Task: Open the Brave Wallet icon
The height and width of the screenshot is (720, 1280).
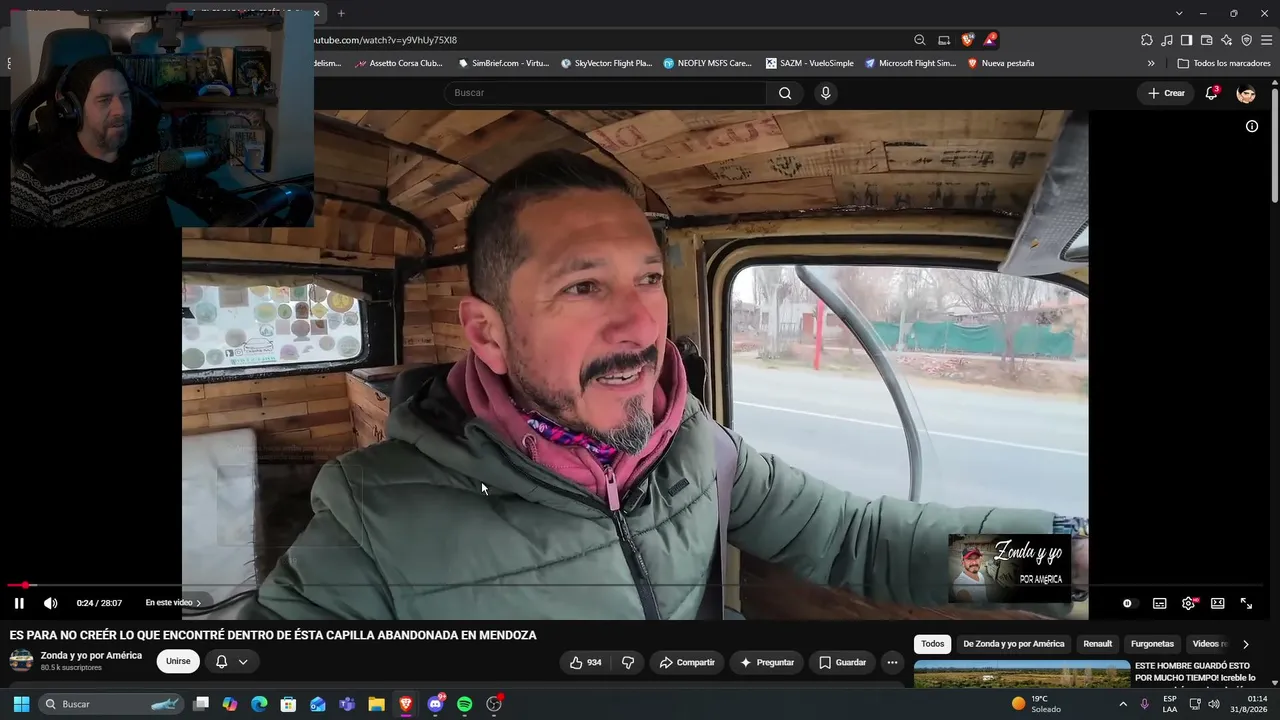Action: click(x=1206, y=40)
